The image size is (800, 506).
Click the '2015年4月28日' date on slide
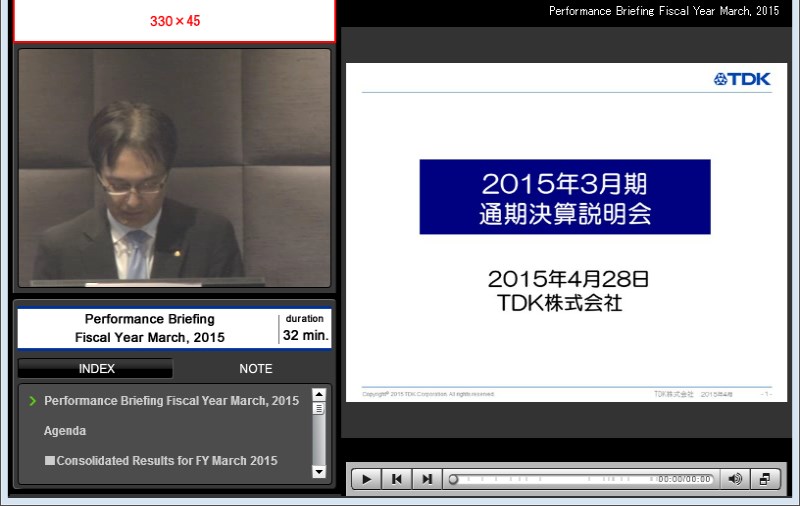click(568, 279)
